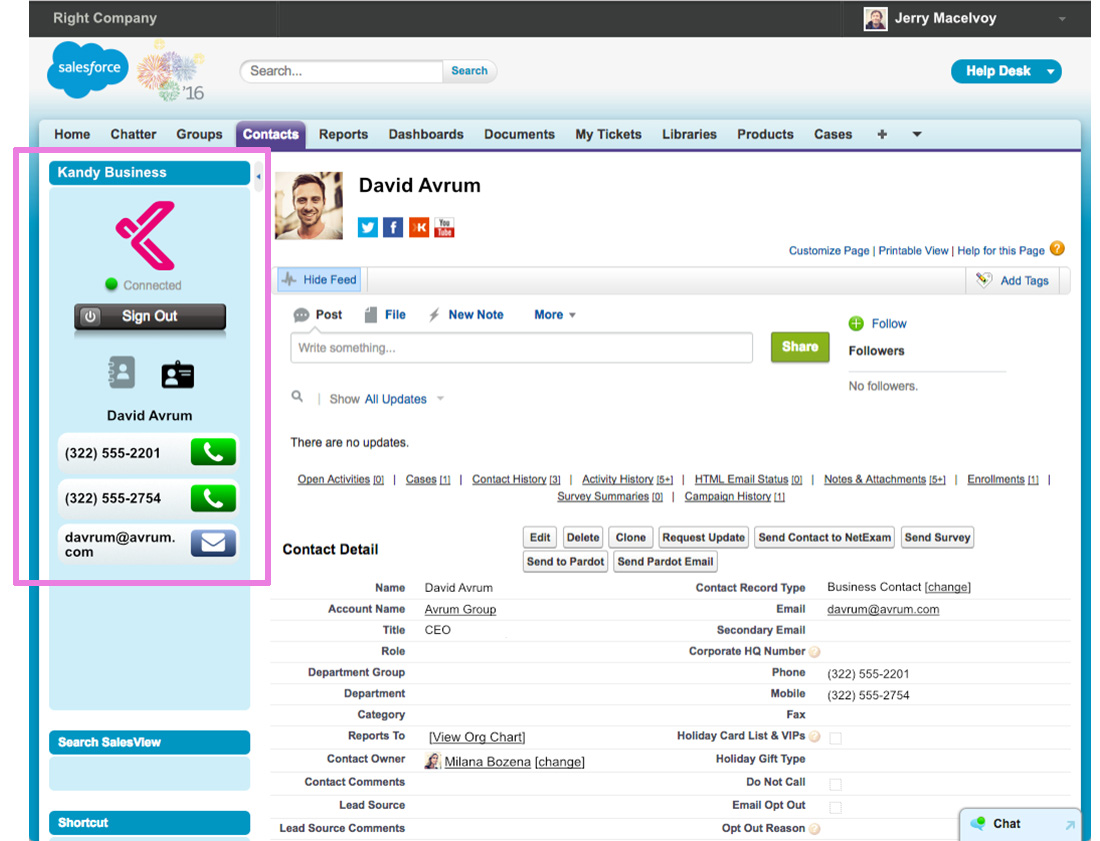
Task: Open the orange Klout icon
Action: click(x=419, y=227)
